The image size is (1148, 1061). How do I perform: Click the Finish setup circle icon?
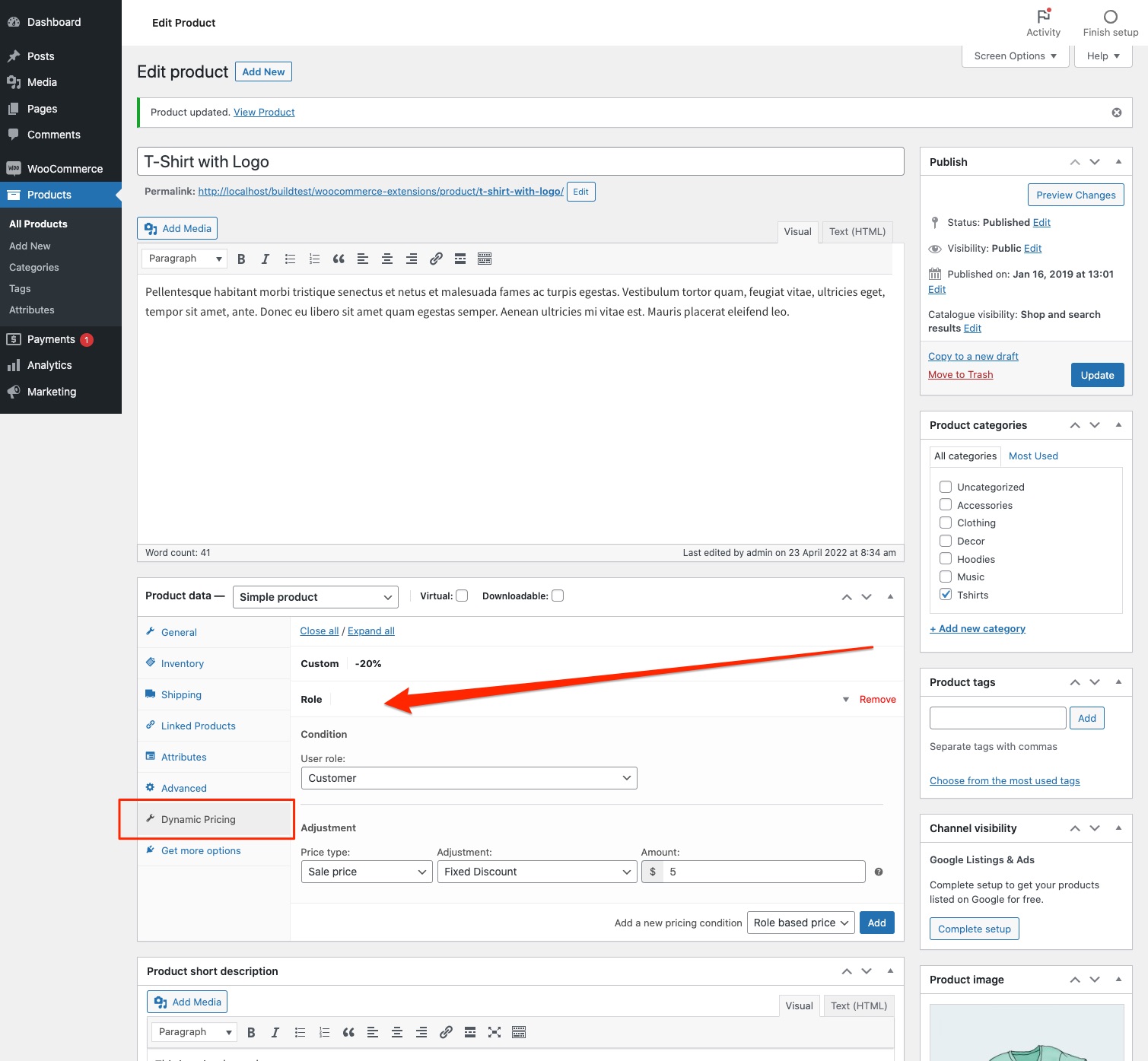(x=1111, y=16)
